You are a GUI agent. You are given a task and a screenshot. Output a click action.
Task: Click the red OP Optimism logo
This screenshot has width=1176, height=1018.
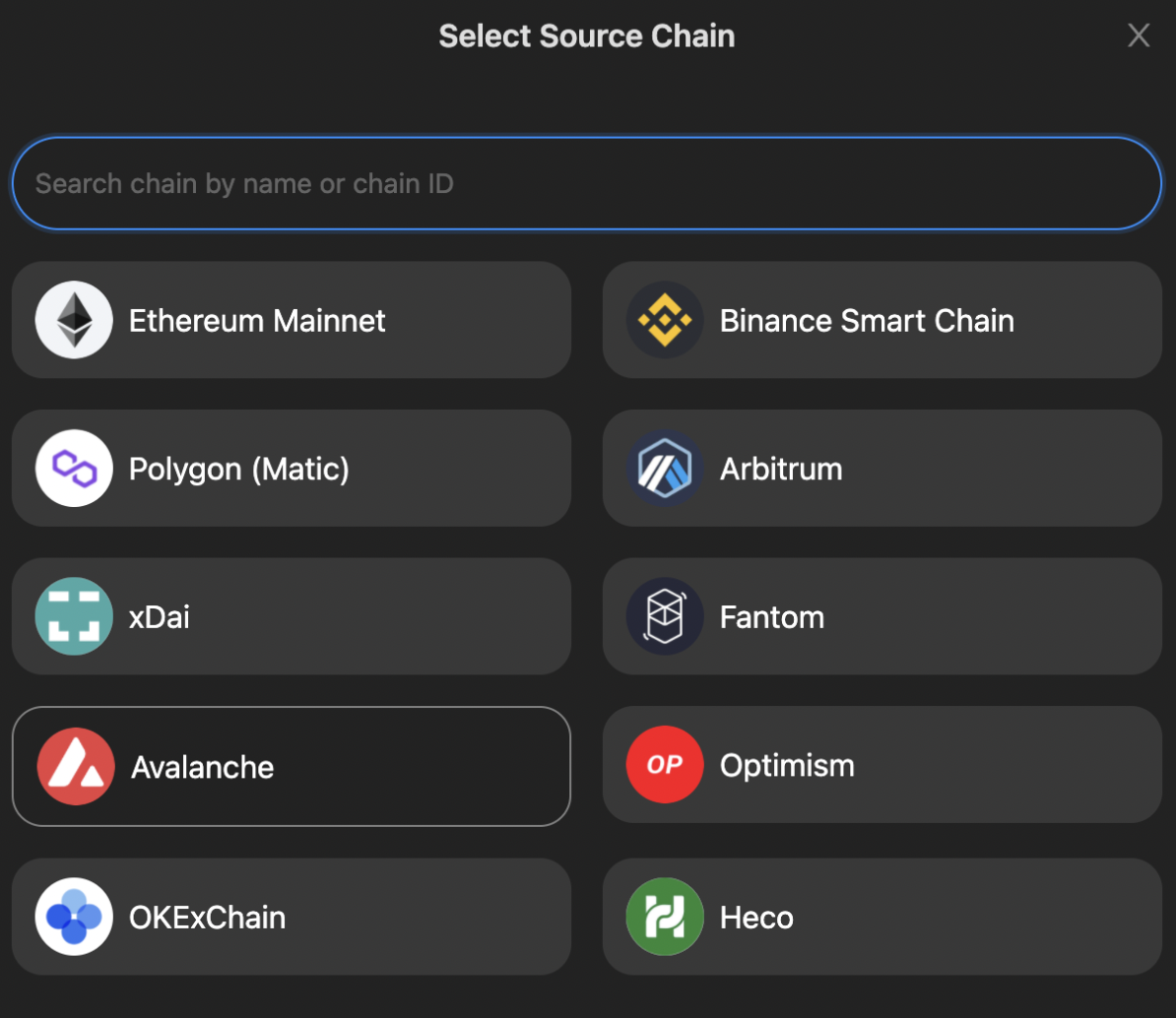coord(665,765)
